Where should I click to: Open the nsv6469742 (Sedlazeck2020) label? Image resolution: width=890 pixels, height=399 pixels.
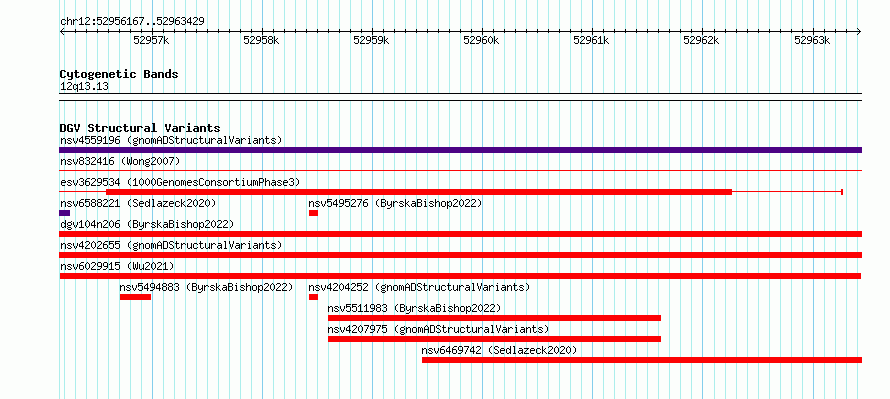click(499, 350)
